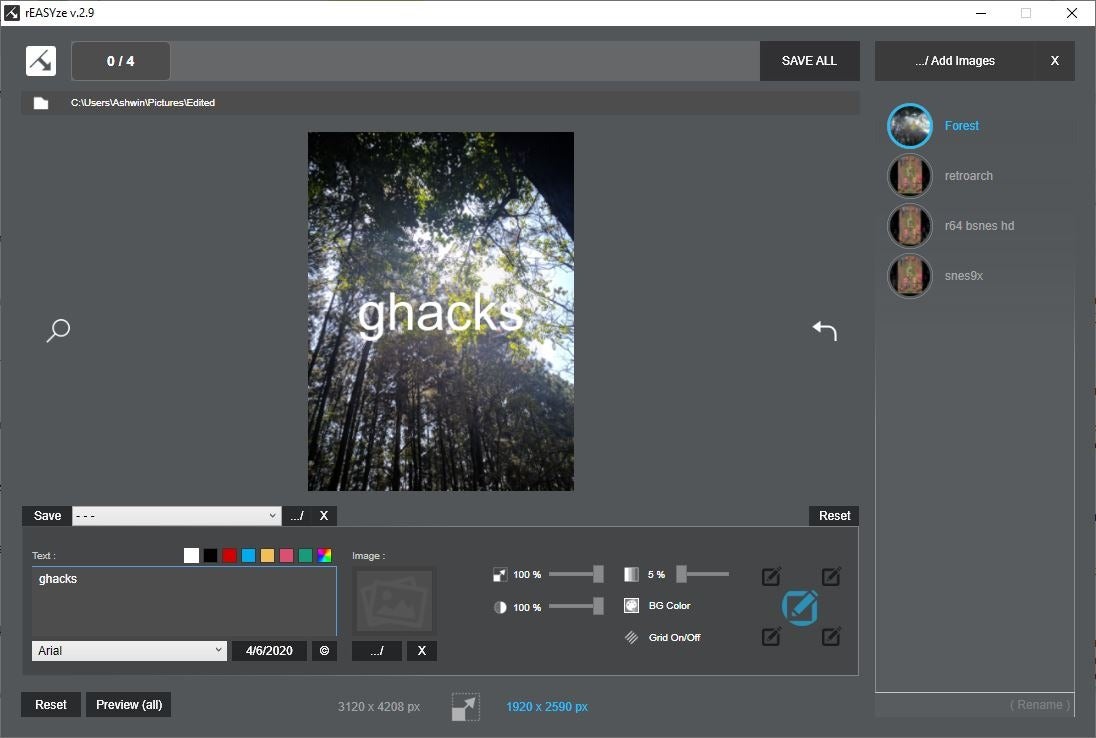Place watermark at the bottom-right corner
This screenshot has width=1096, height=738.
click(831, 637)
